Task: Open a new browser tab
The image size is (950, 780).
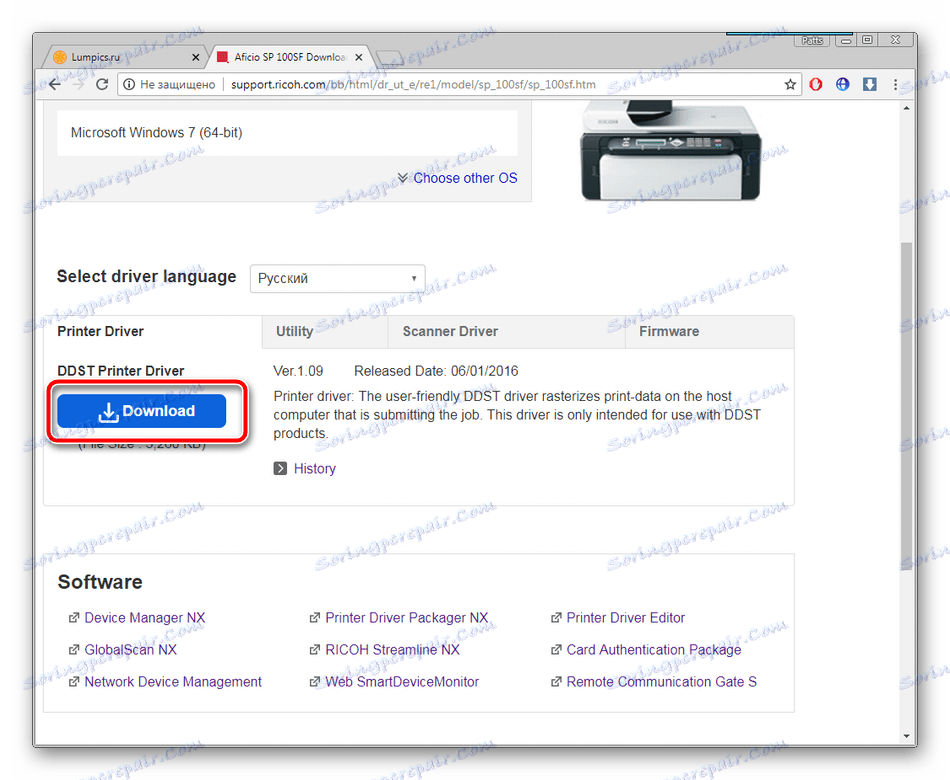Action: pos(389,58)
